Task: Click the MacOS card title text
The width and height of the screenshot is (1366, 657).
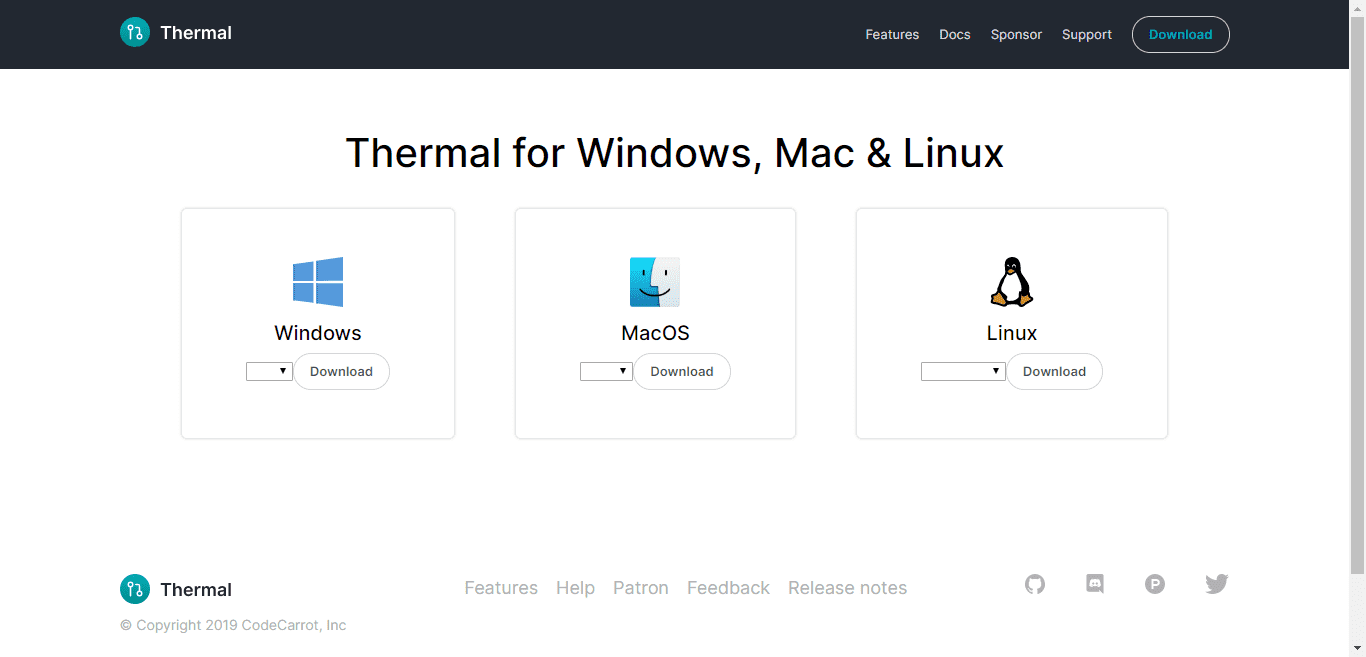Action: 655,333
